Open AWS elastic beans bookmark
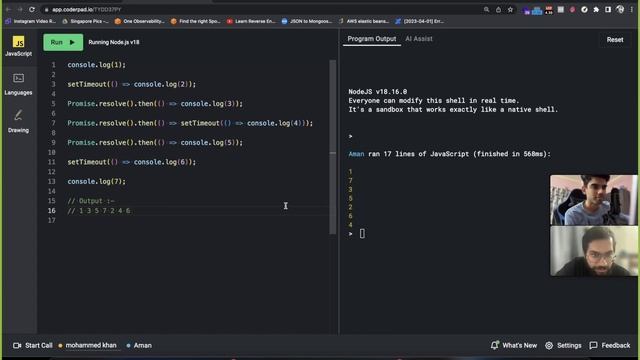640x360 pixels. (364, 21)
